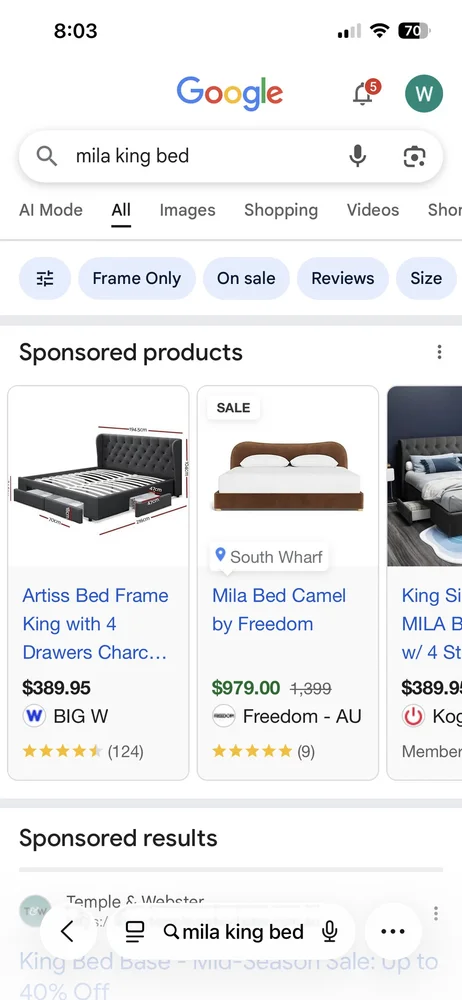Open Artiss Bed Frame King product link

[x=96, y=624]
